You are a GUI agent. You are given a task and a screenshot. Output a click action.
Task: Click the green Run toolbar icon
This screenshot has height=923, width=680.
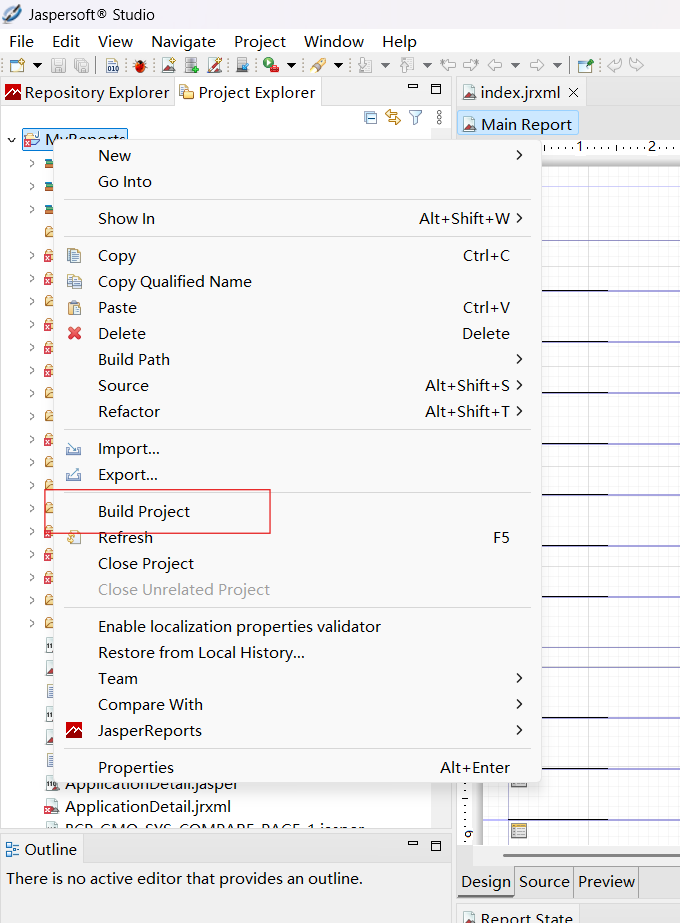pyautogui.click(x=271, y=65)
